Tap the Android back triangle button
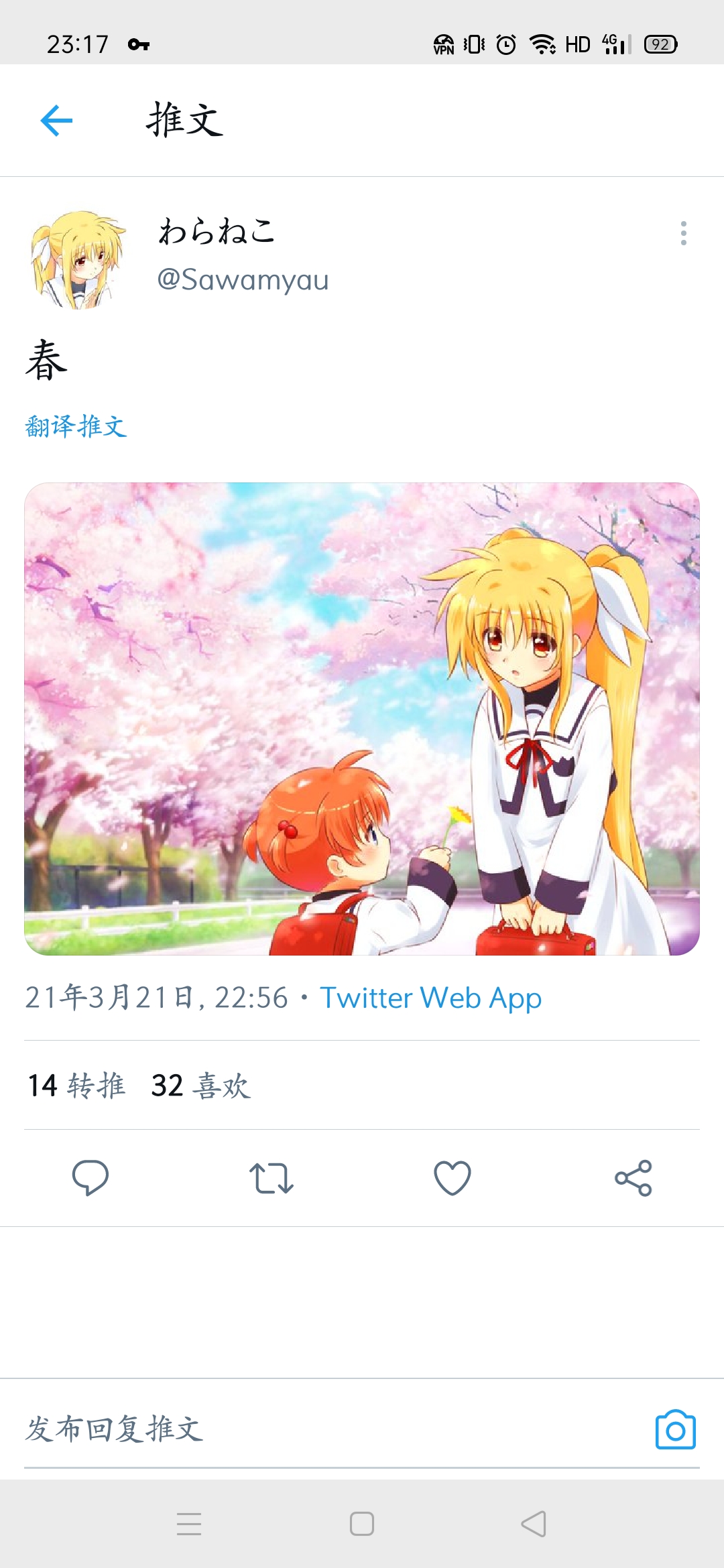This screenshot has height=1568, width=724. click(x=534, y=1524)
